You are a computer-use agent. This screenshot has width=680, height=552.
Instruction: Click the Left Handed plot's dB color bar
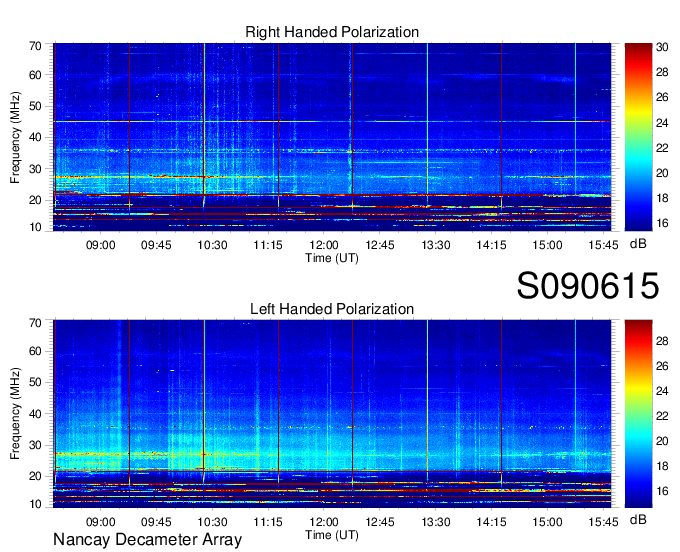click(x=638, y=414)
